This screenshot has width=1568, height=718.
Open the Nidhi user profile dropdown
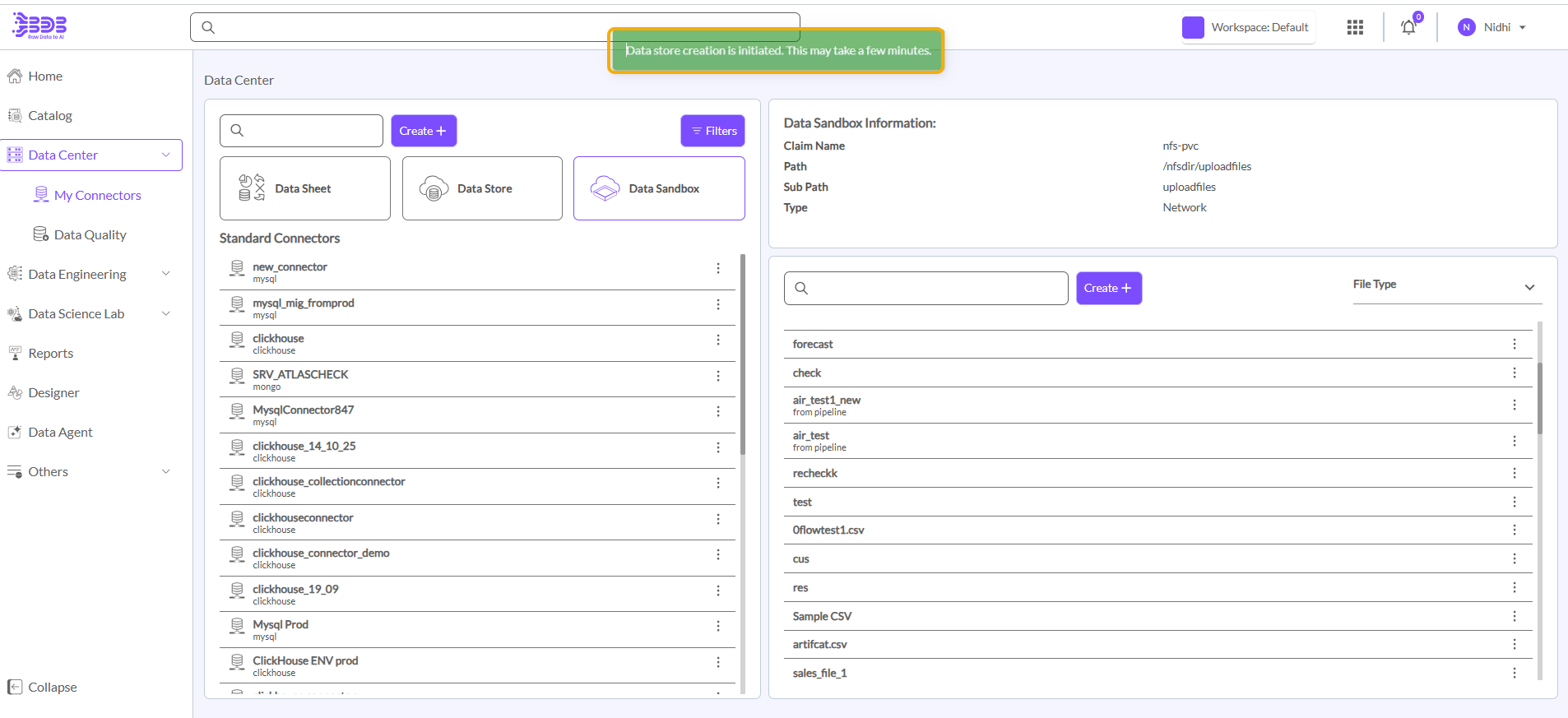(x=1492, y=28)
